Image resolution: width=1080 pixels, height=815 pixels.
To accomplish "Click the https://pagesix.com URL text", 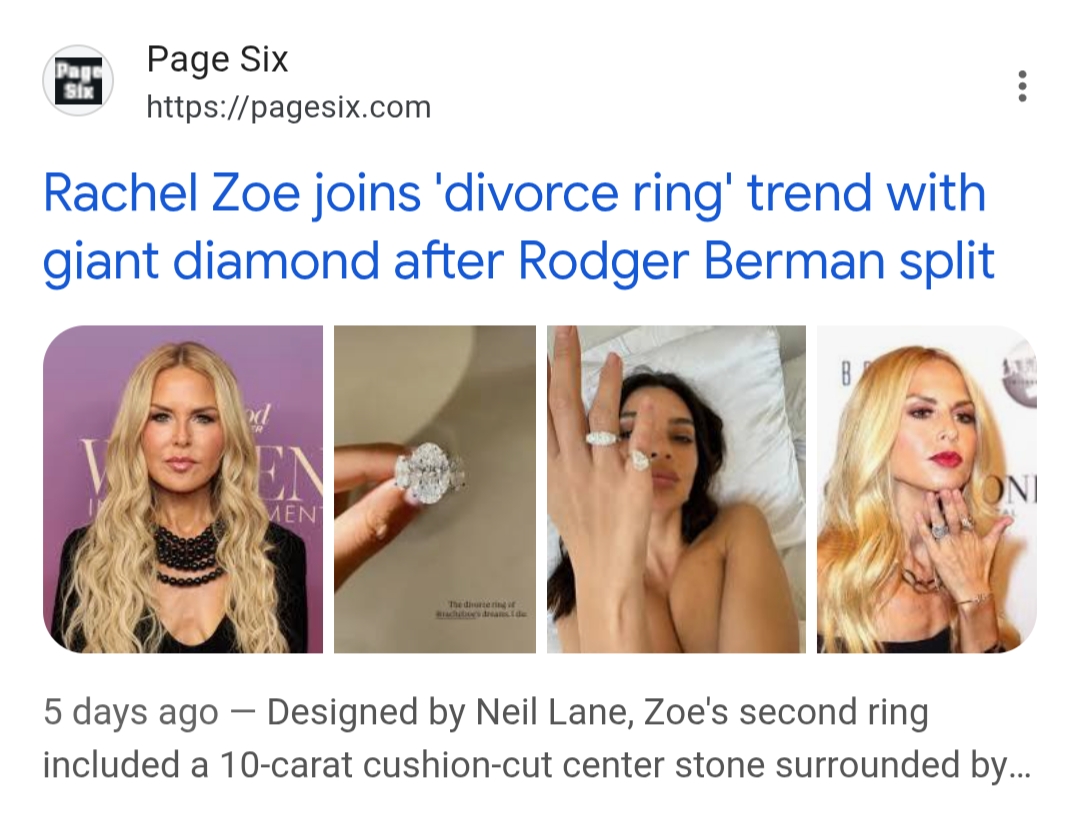I will [288, 107].
